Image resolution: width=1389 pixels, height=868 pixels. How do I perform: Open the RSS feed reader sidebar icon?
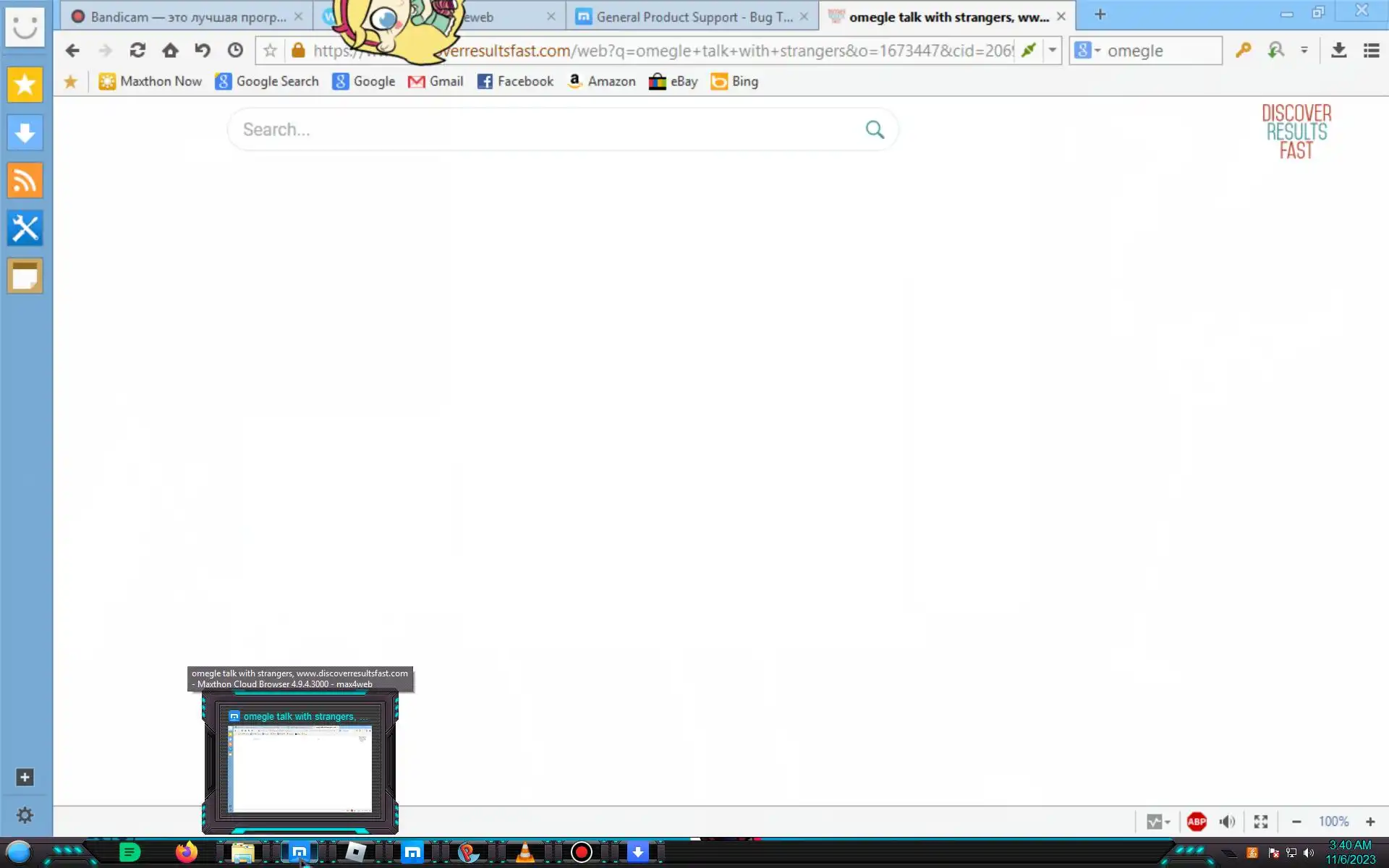click(x=25, y=181)
